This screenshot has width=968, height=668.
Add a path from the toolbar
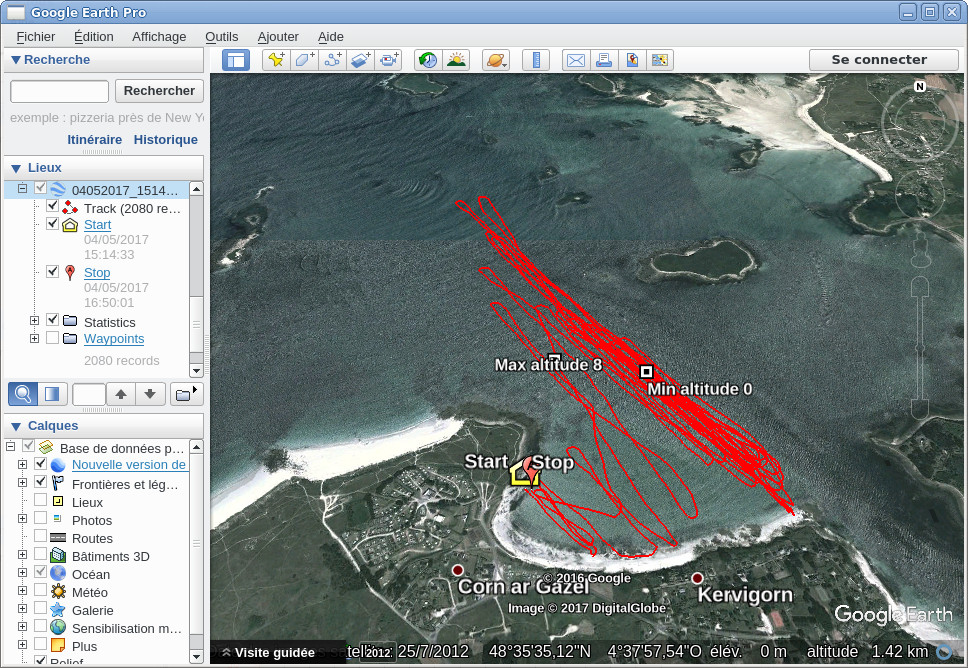333,60
